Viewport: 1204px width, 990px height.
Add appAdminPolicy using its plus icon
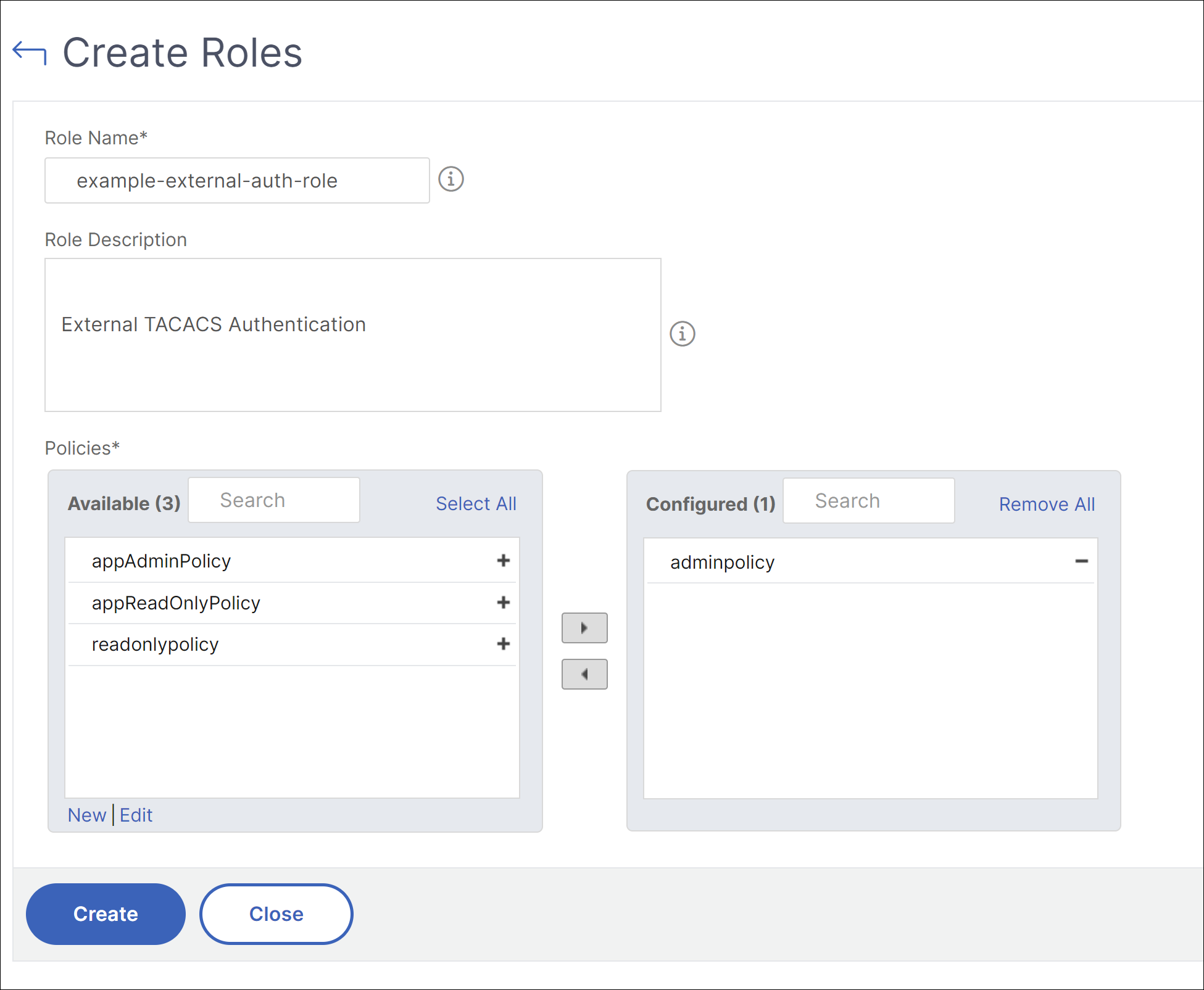click(503, 560)
